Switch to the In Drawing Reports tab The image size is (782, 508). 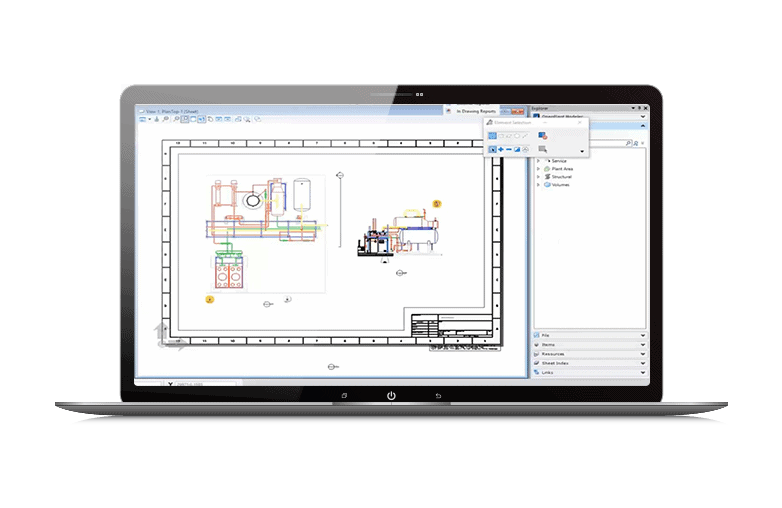point(476,111)
